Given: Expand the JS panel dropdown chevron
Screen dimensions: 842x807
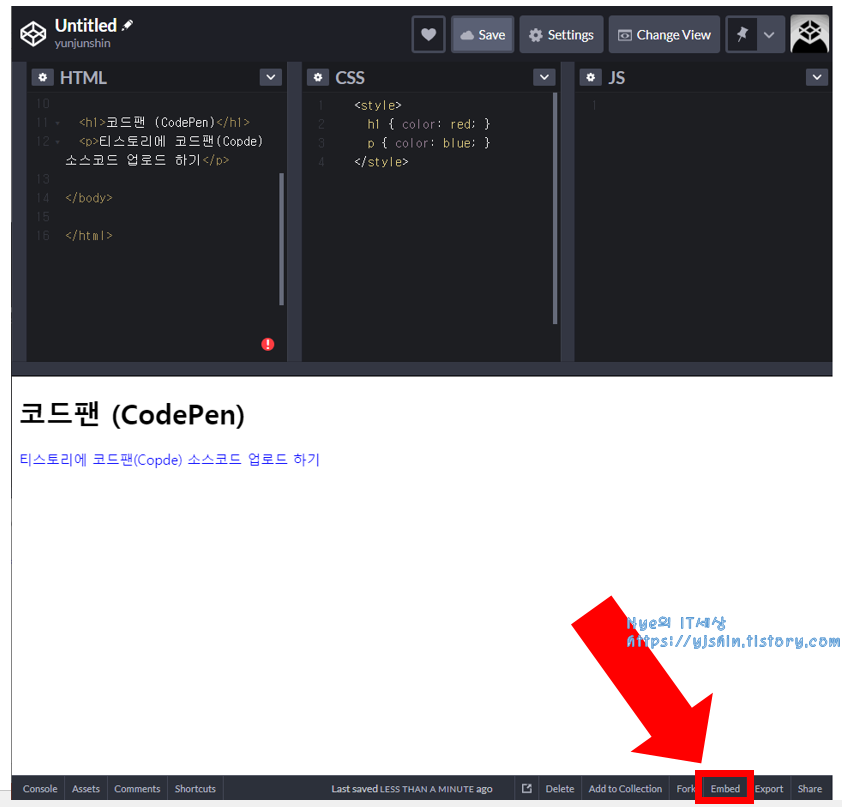Looking at the screenshot, I should coord(817,77).
